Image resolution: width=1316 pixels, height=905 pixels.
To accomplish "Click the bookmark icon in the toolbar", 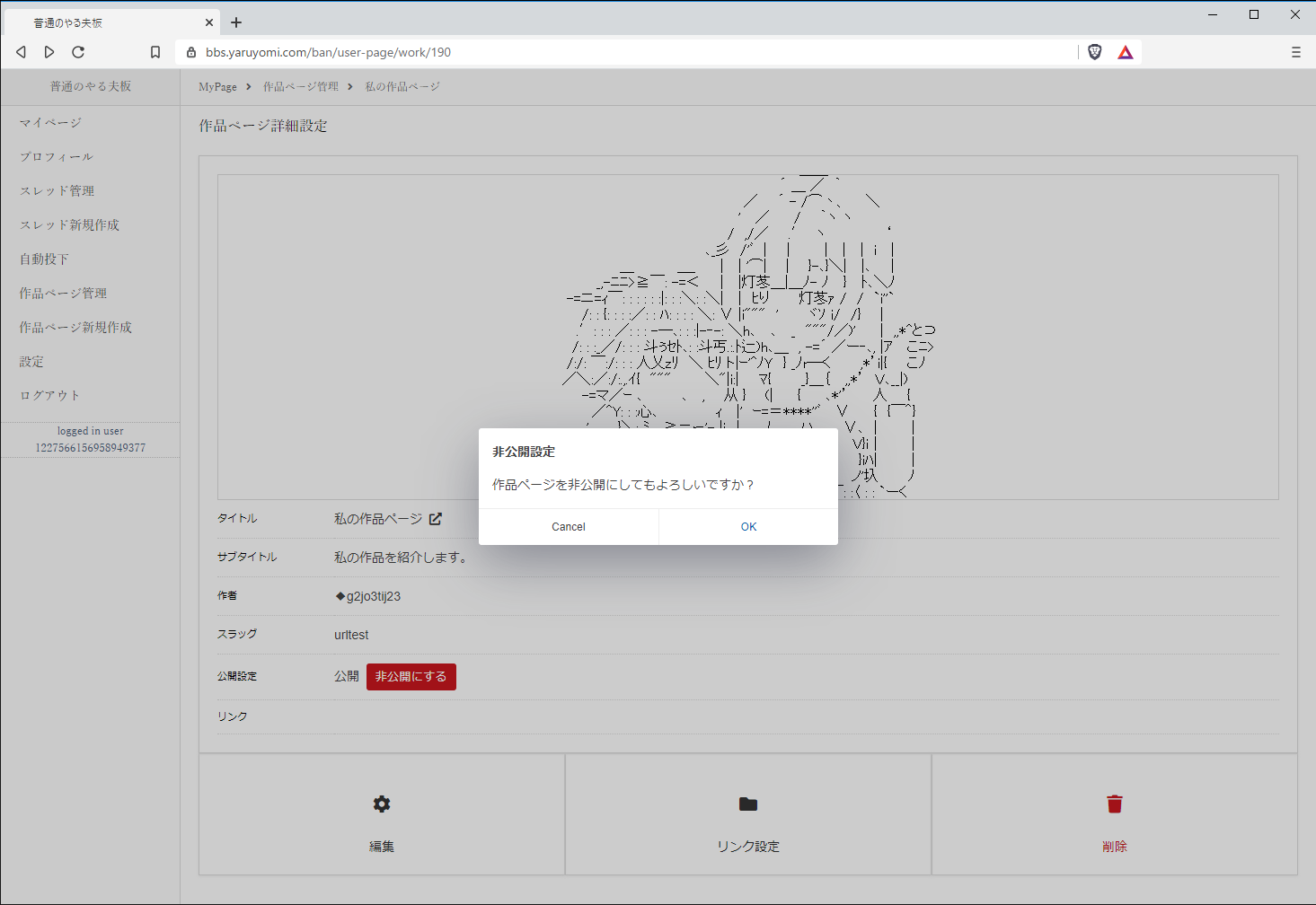I will point(155,52).
